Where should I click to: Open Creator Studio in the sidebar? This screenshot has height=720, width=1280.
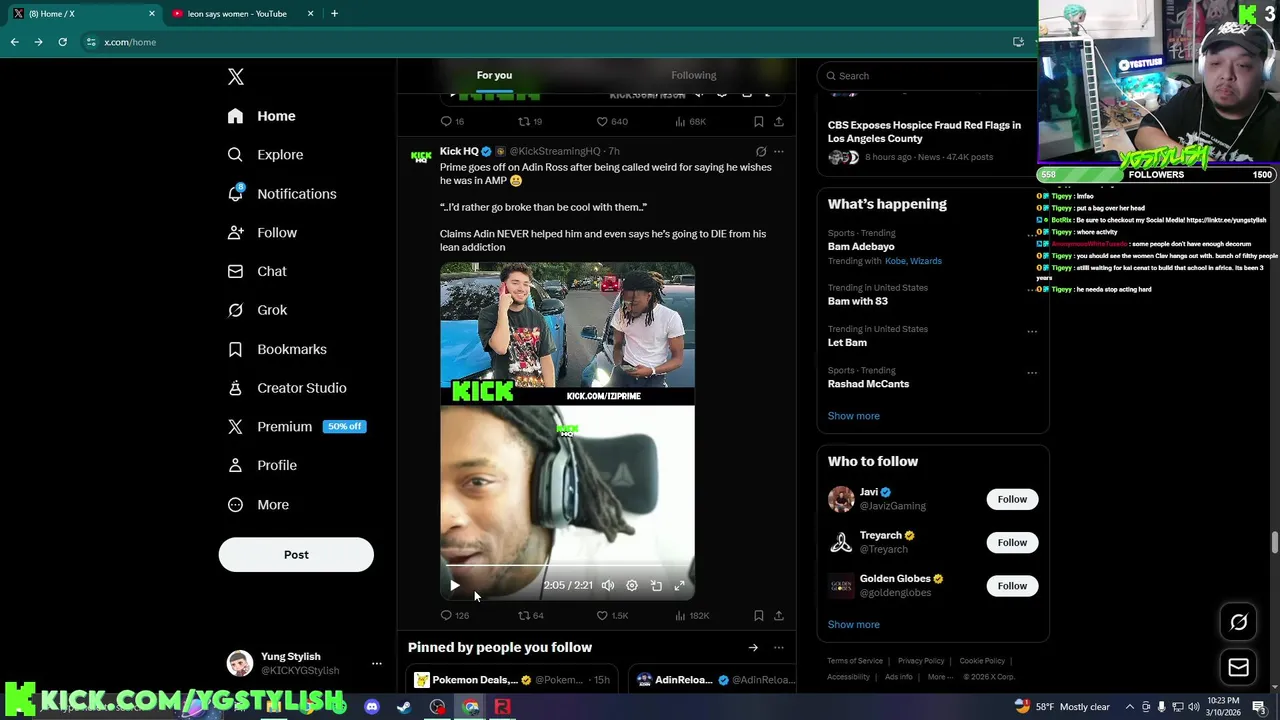(x=287, y=388)
